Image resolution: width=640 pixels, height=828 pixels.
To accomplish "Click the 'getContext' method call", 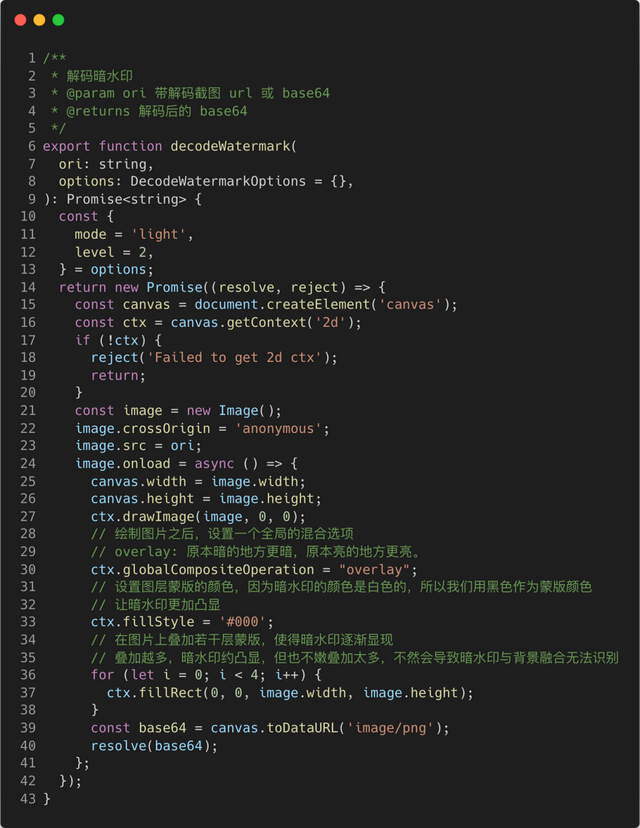I will [266, 323].
